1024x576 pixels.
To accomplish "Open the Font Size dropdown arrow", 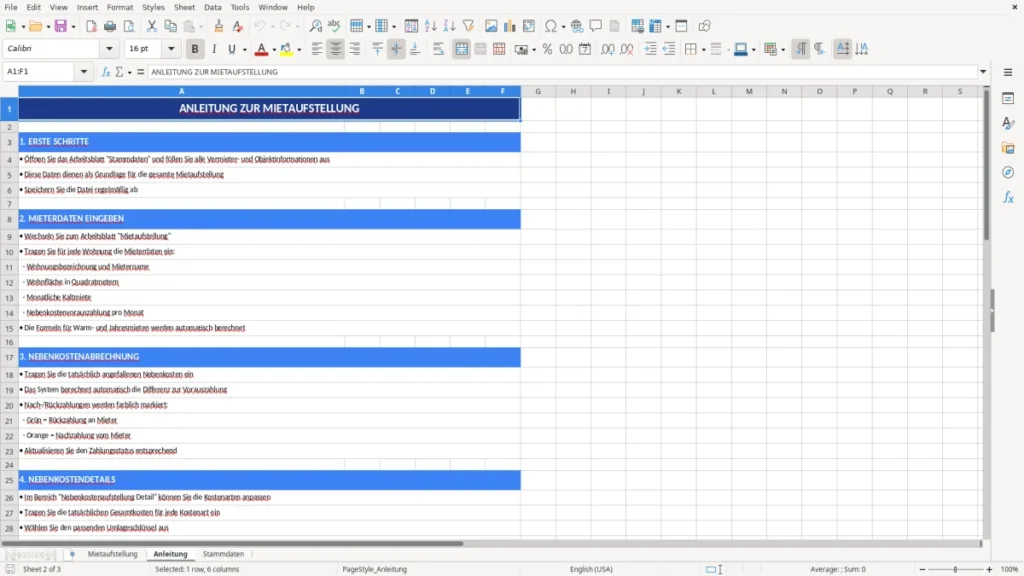I will (x=171, y=48).
